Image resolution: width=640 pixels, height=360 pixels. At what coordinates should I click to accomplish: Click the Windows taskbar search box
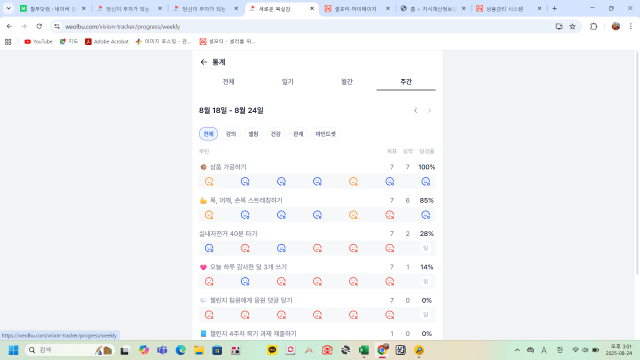[69, 350]
